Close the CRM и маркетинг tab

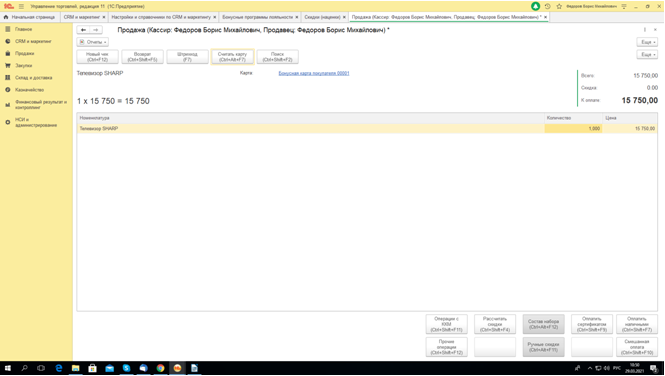tap(104, 17)
